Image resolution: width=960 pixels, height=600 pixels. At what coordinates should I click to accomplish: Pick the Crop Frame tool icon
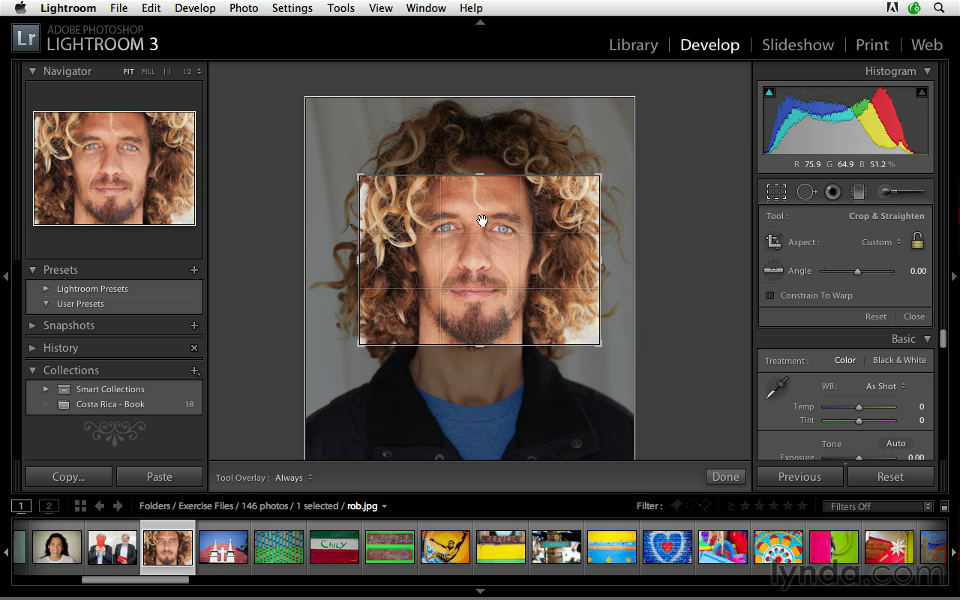[773, 241]
